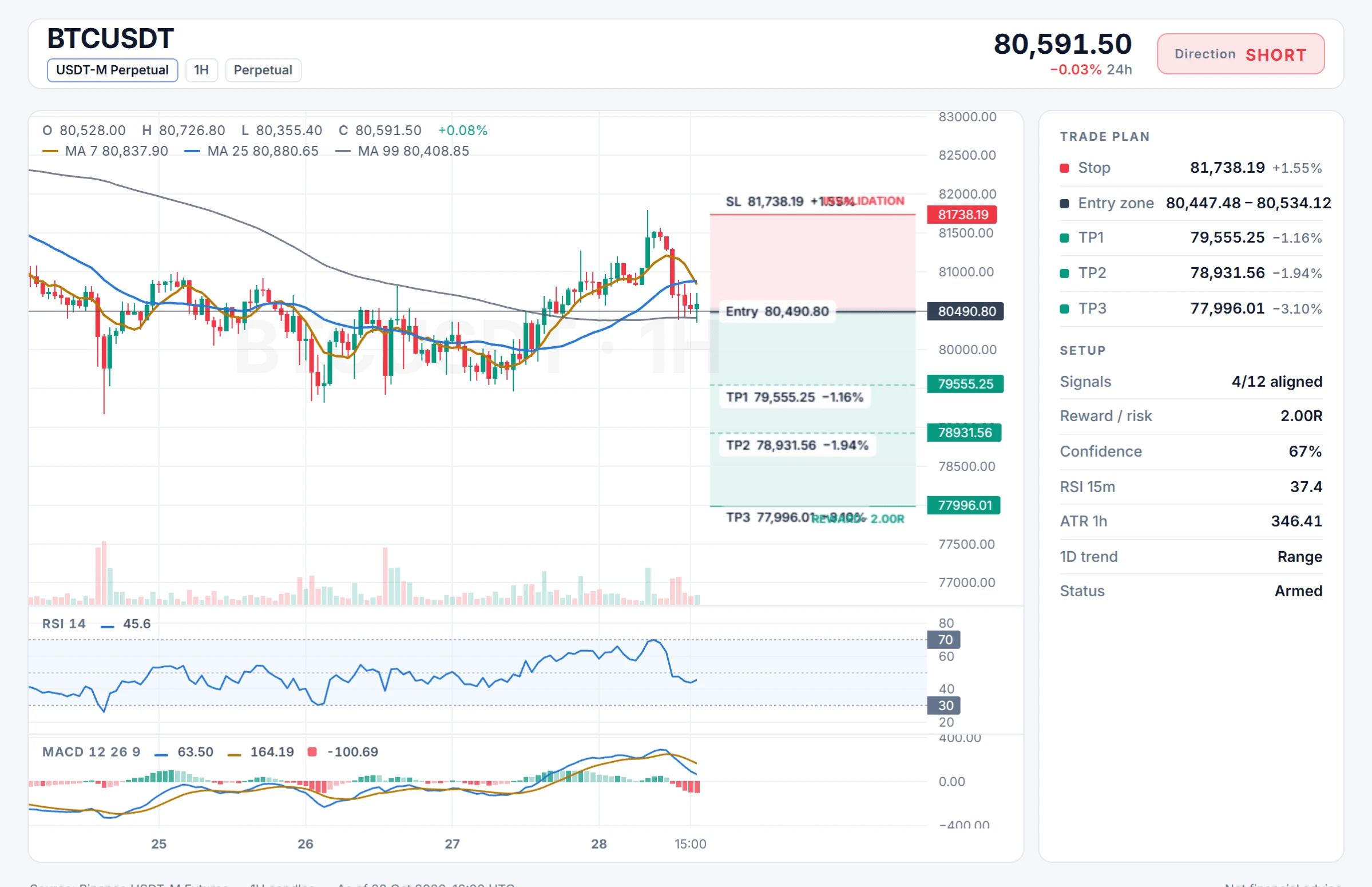
Task: Click the BTCUSDT symbol title
Action: point(110,38)
